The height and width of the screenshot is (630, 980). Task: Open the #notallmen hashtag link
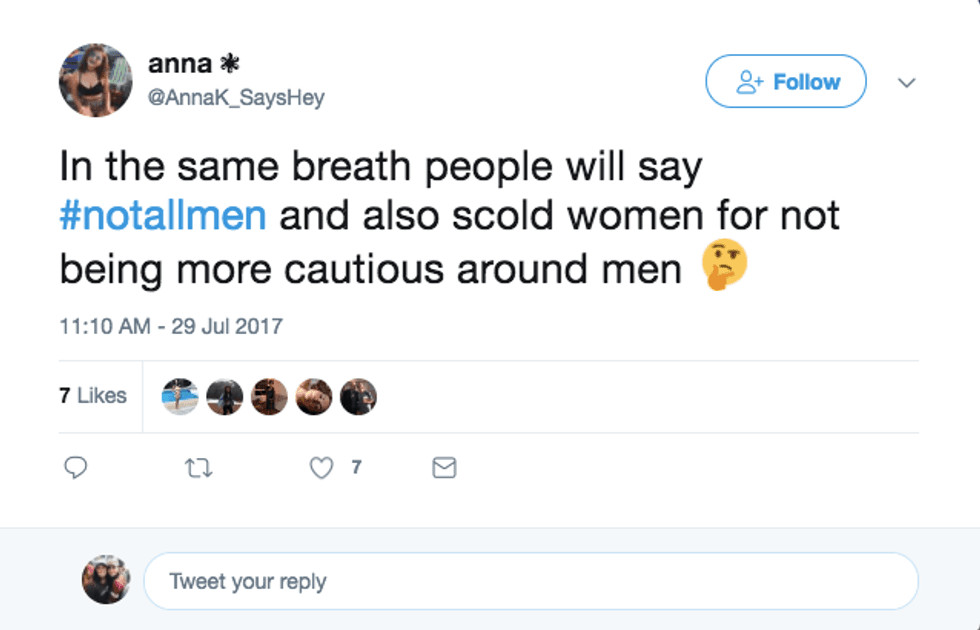[163, 217]
